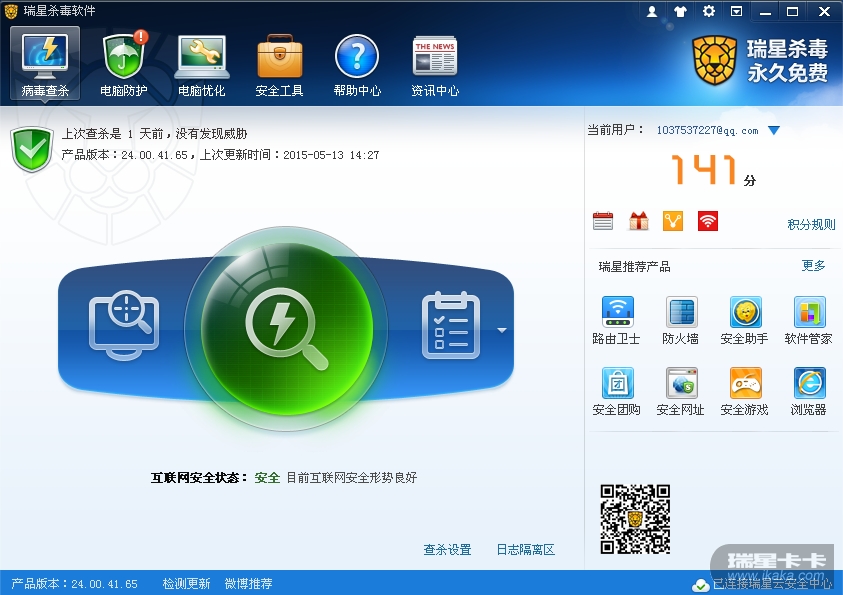Open the 病毒查杀 virus scan tab
Image resolution: width=843 pixels, height=595 pixels.
pyautogui.click(x=45, y=63)
